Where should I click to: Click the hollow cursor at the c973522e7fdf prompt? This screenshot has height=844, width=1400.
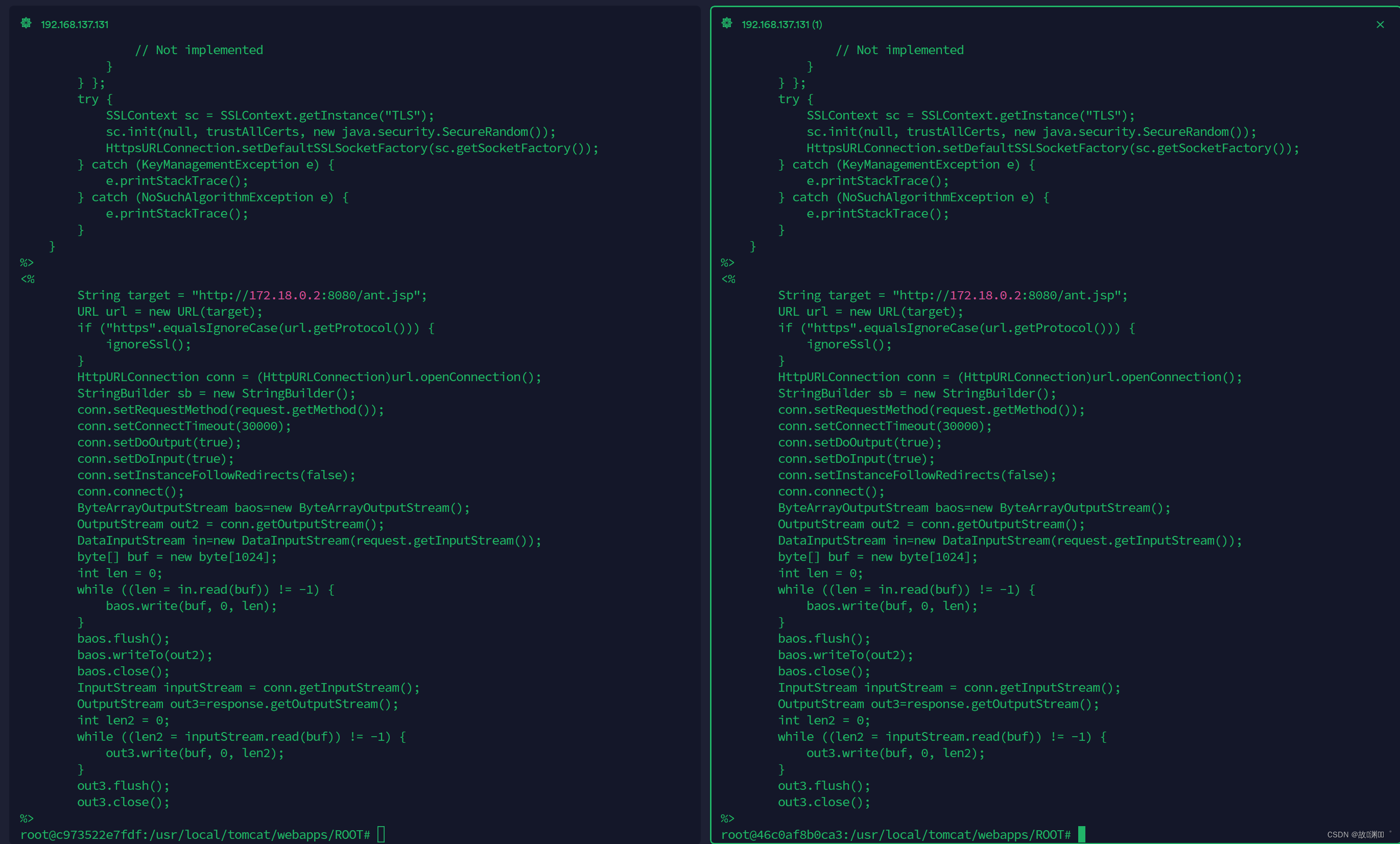click(381, 834)
